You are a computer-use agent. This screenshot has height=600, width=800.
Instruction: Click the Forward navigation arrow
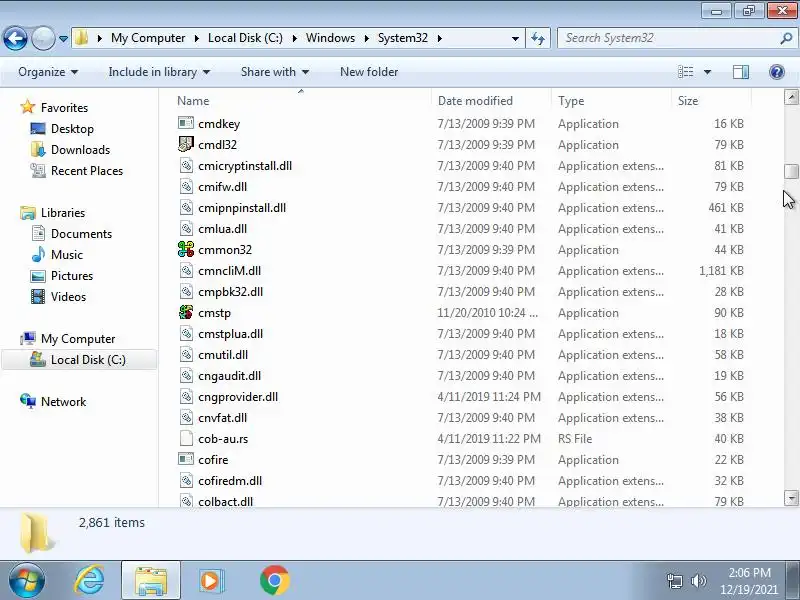43,38
